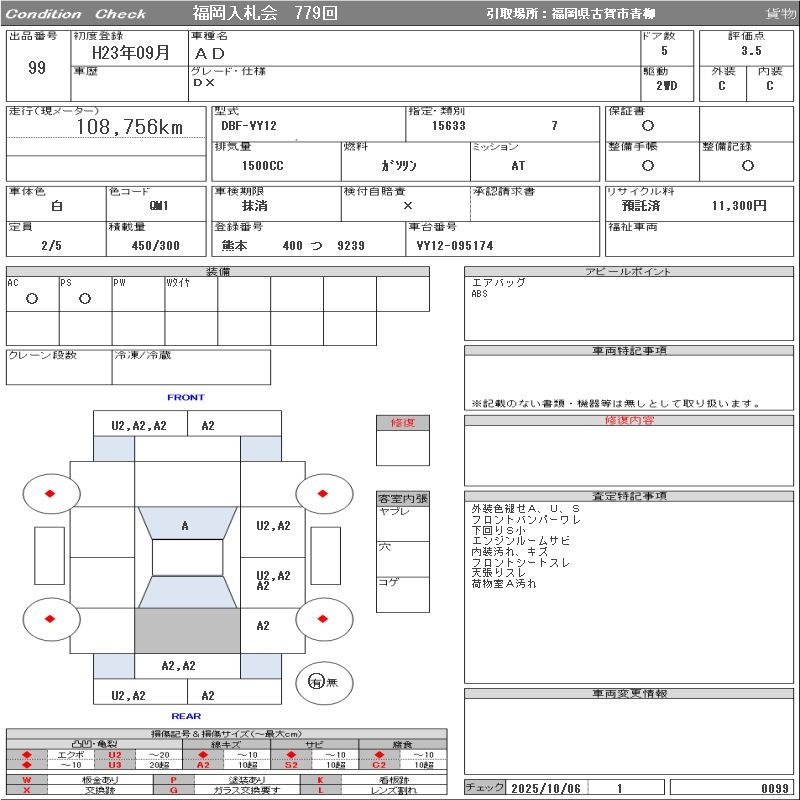Click the × mark under 検付自賠責
Screen dimensions: 800x800
(x=408, y=206)
